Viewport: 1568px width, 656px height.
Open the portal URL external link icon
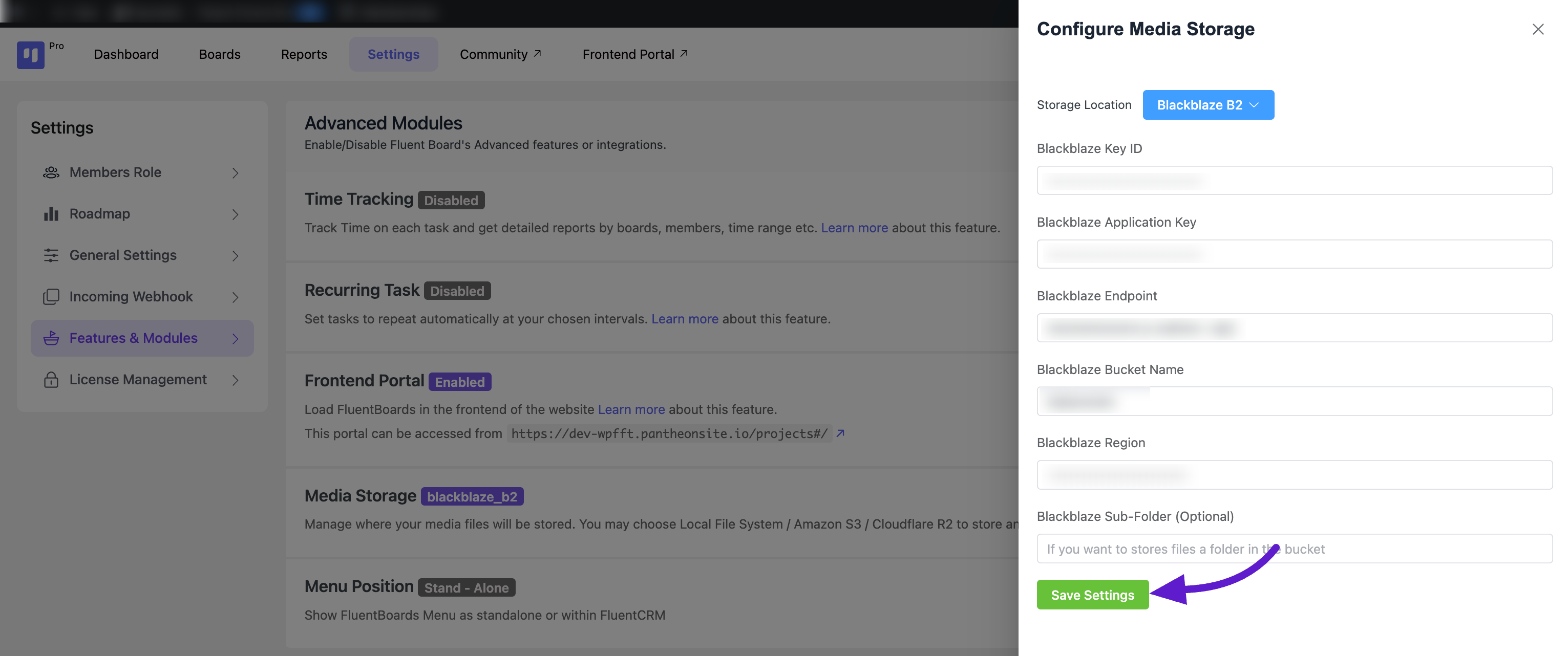tap(841, 433)
